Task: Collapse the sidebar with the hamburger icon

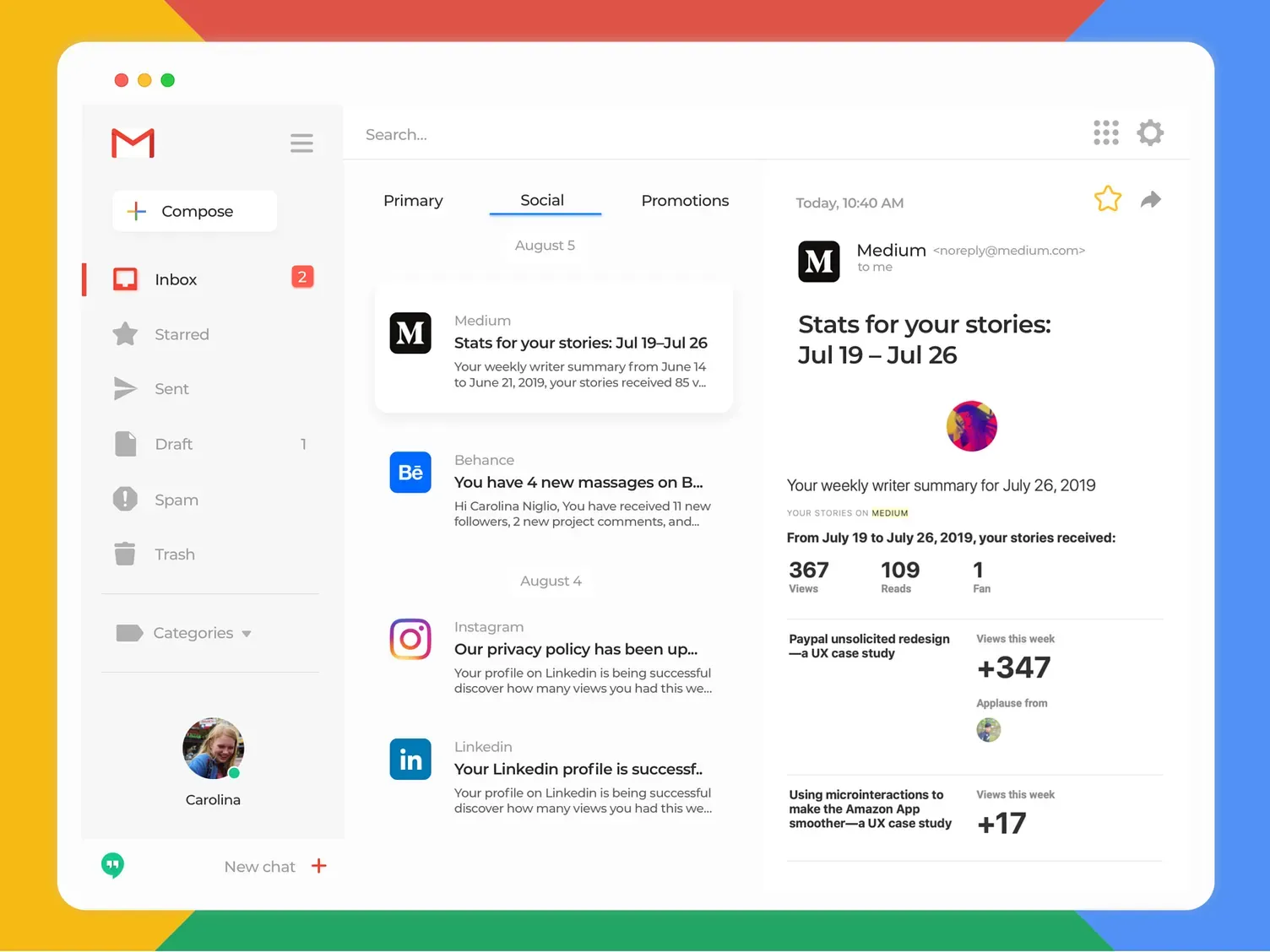Action: coord(301,143)
